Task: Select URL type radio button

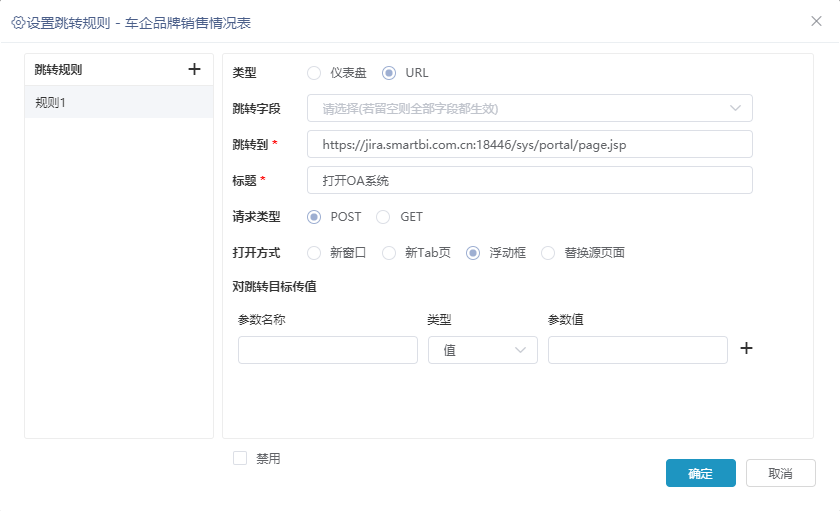Action: (x=389, y=73)
